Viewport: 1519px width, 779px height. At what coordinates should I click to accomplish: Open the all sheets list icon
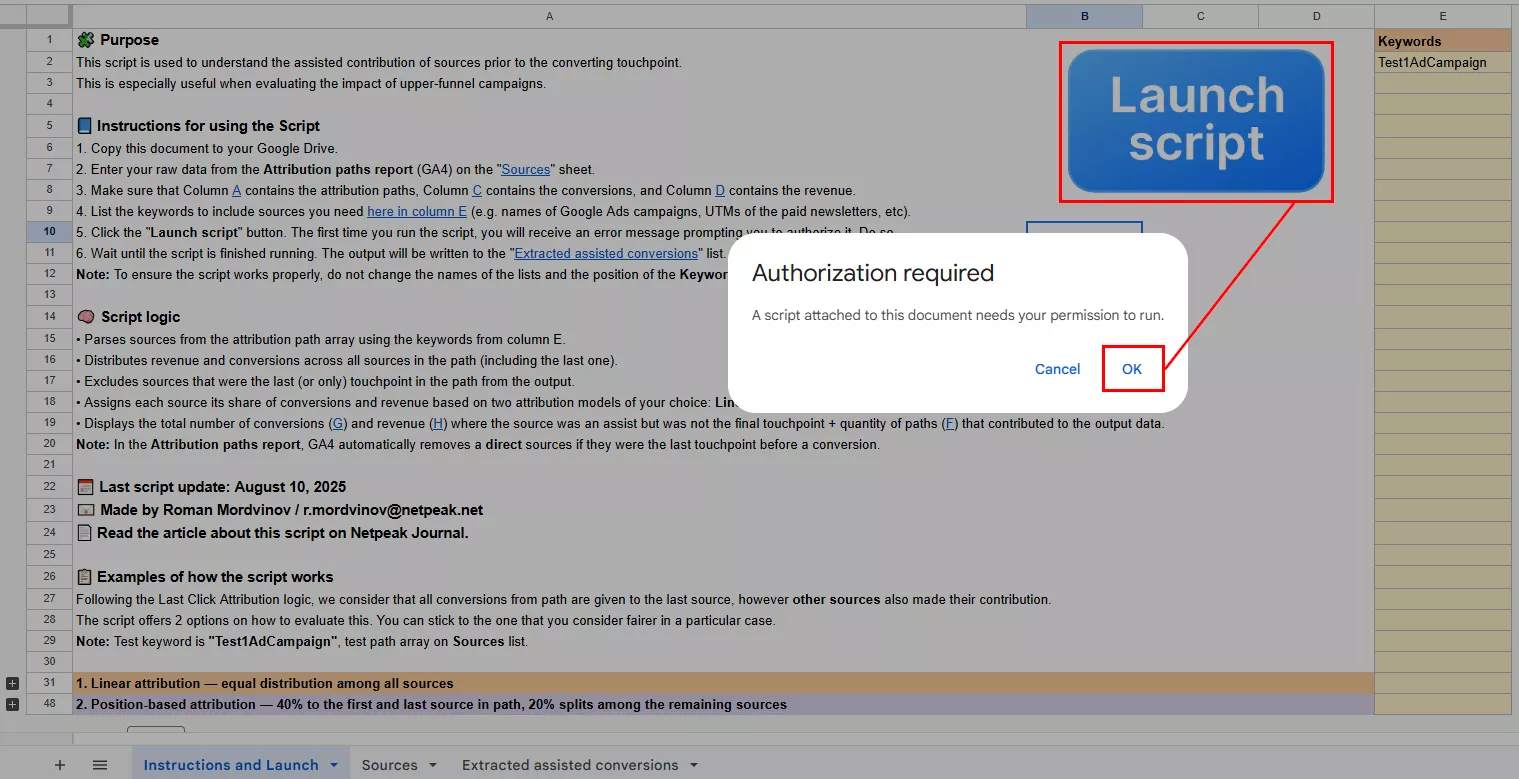tap(100, 765)
